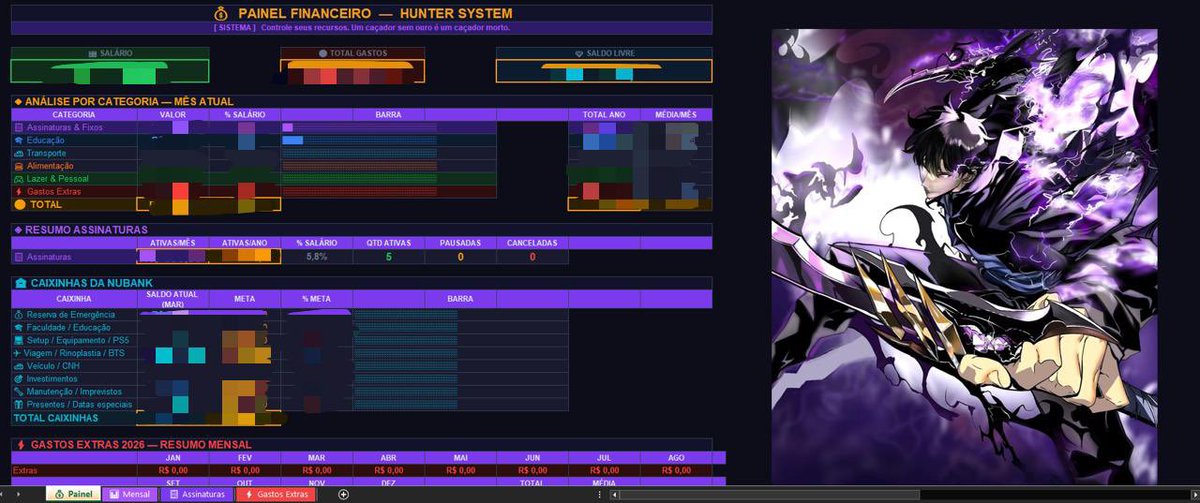The height and width of the screenshot is (503, 1200).
Task: Click the Presentes / Datas especiais gift icon
Action: tap(18, 405)
